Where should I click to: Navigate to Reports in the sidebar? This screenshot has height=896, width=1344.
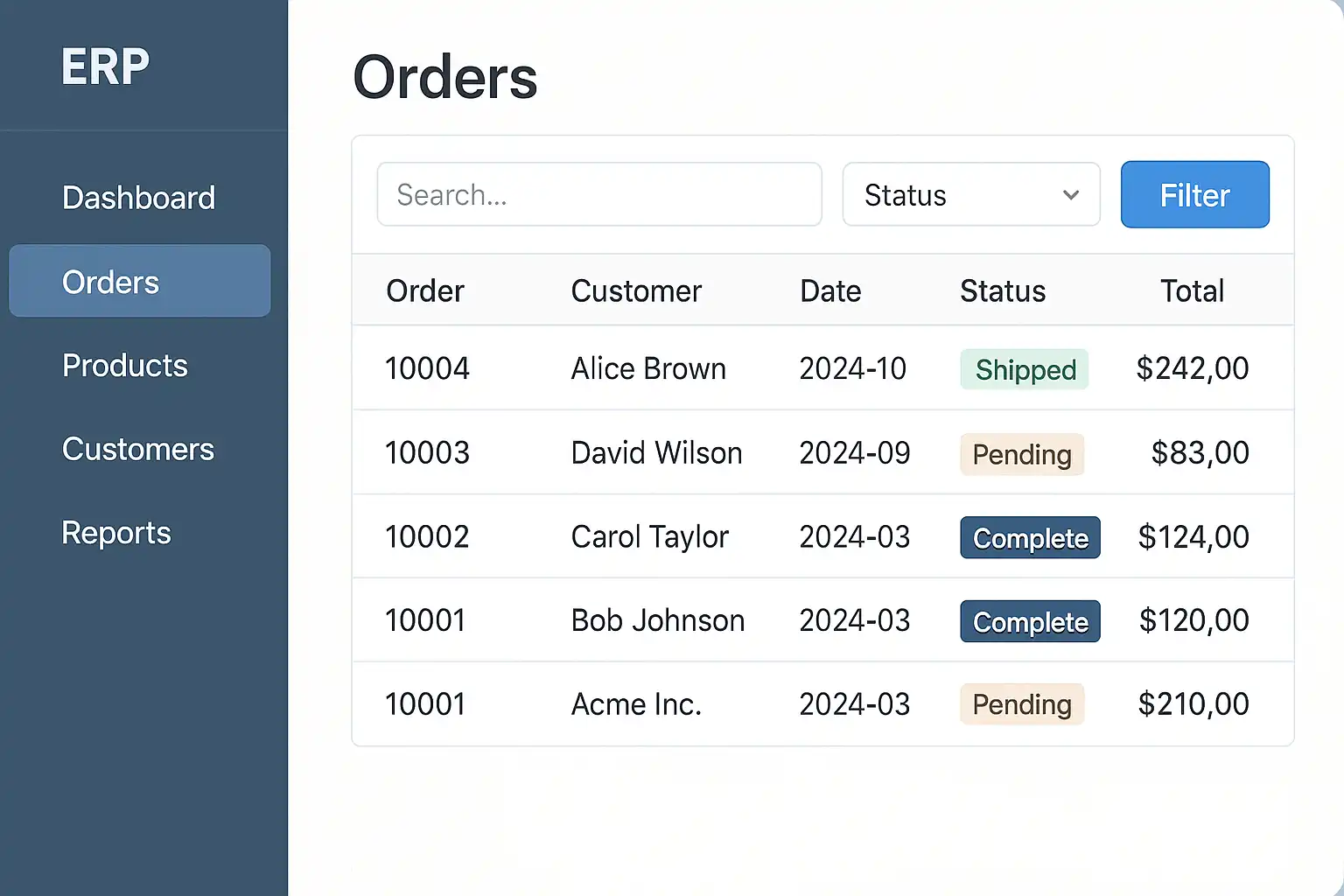coord(116,533)
